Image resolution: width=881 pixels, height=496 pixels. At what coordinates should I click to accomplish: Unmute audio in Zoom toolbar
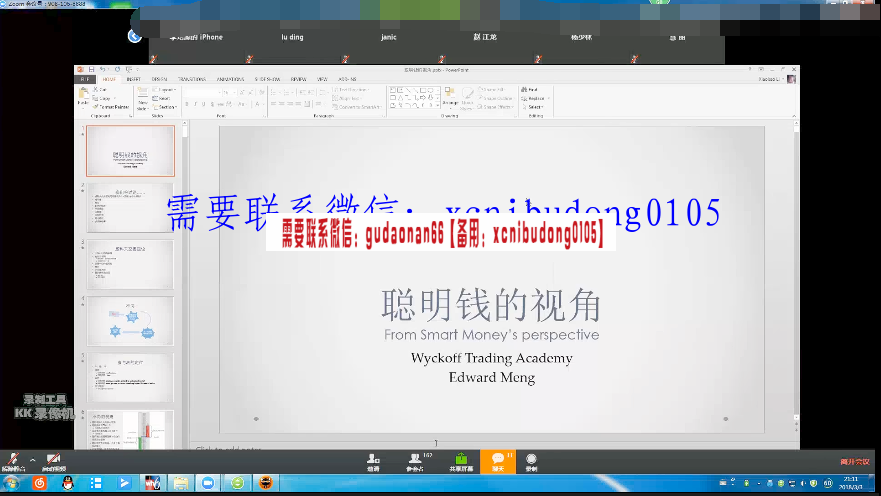point(13,462)
